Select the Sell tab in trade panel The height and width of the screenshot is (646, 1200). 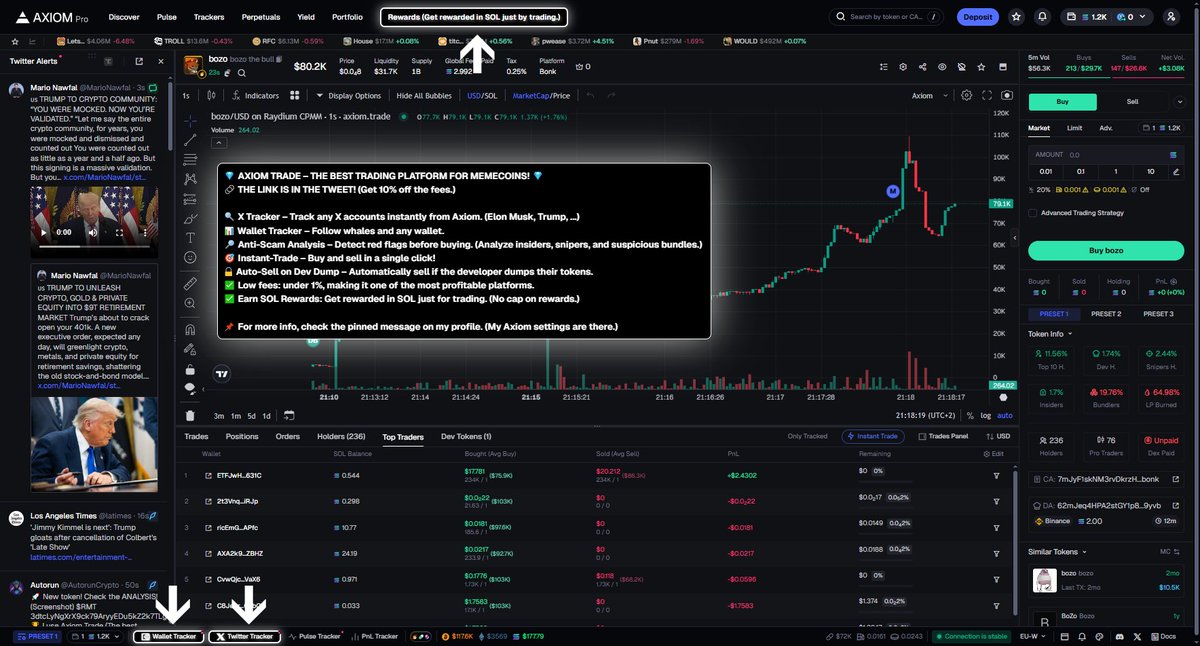pos(1132,102)
